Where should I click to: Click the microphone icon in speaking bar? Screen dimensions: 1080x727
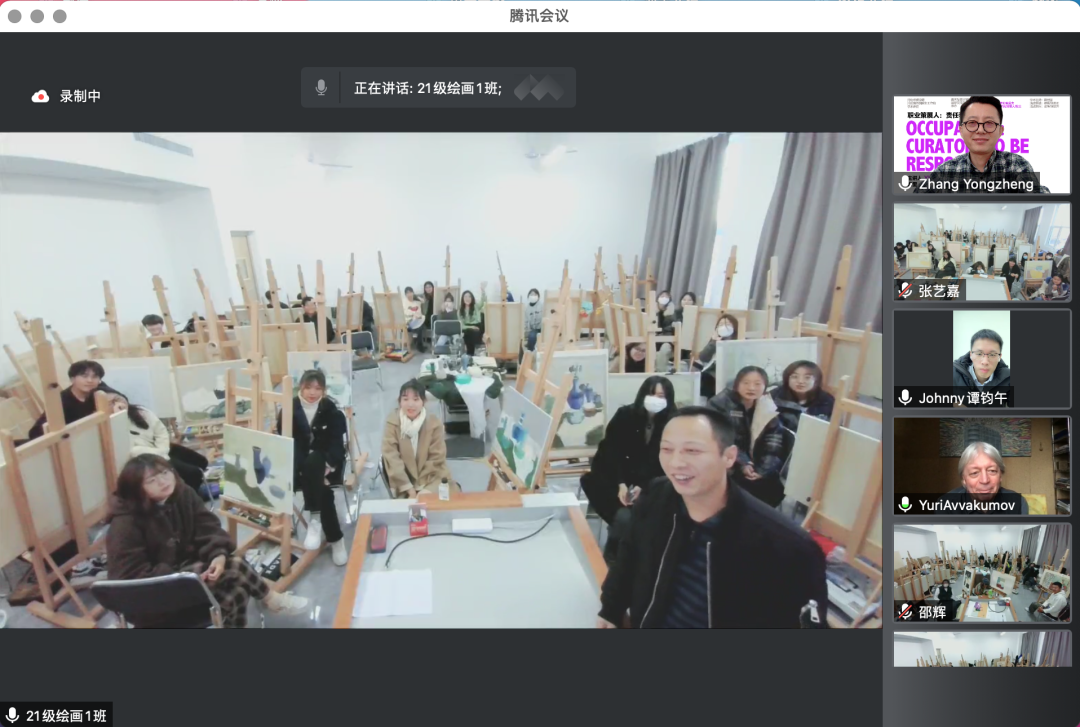[321, 88]
